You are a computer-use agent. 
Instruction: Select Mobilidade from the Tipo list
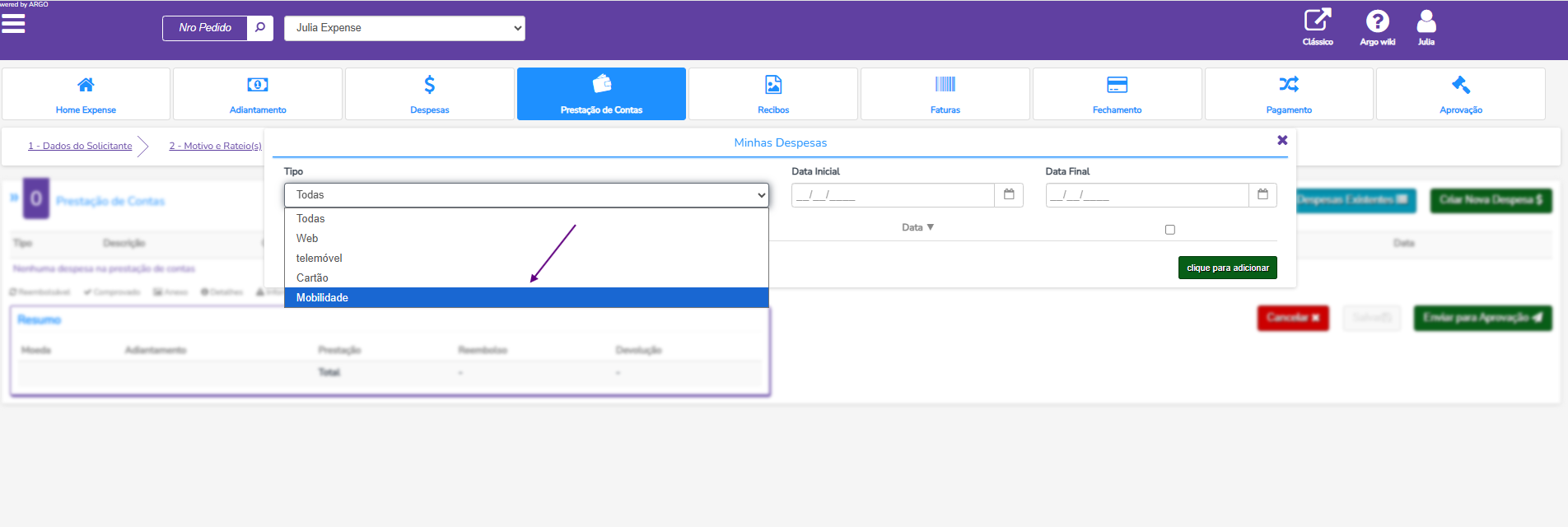[323, 298]
